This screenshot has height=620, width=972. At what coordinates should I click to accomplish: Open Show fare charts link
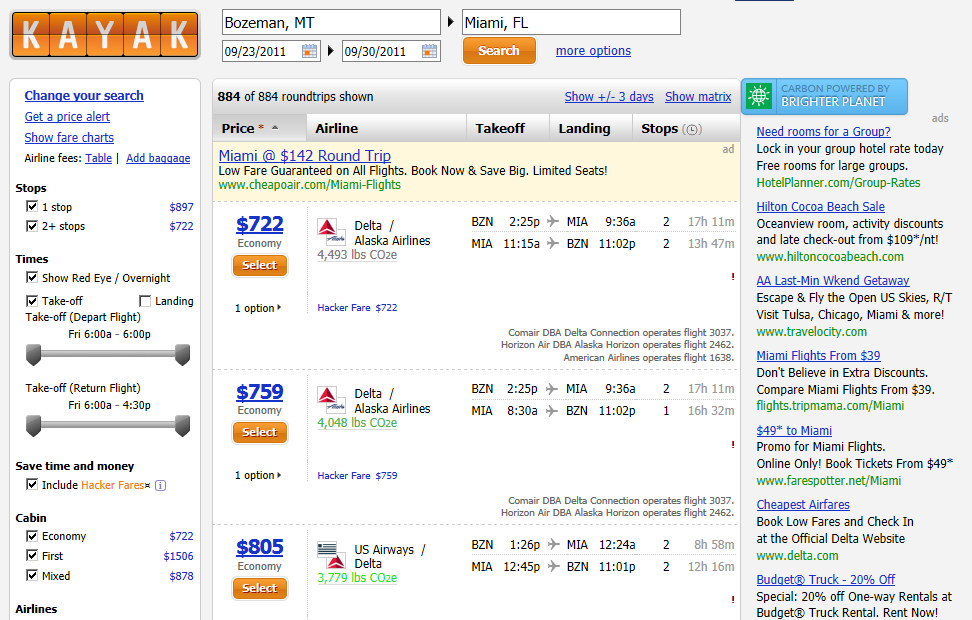pyautogui.click(x=69, y=138)
